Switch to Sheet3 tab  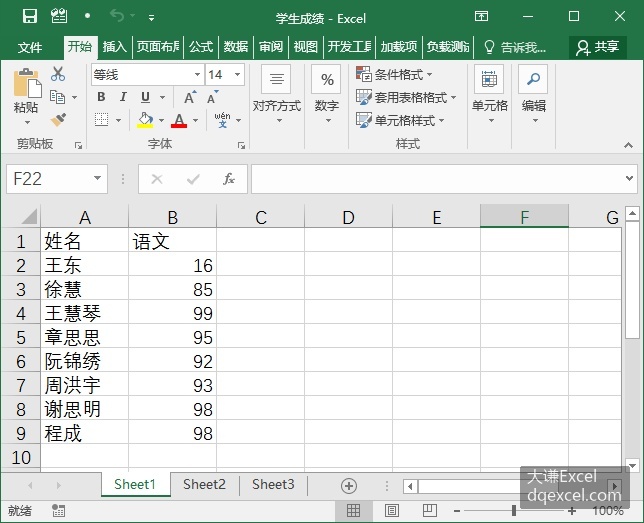273,485
